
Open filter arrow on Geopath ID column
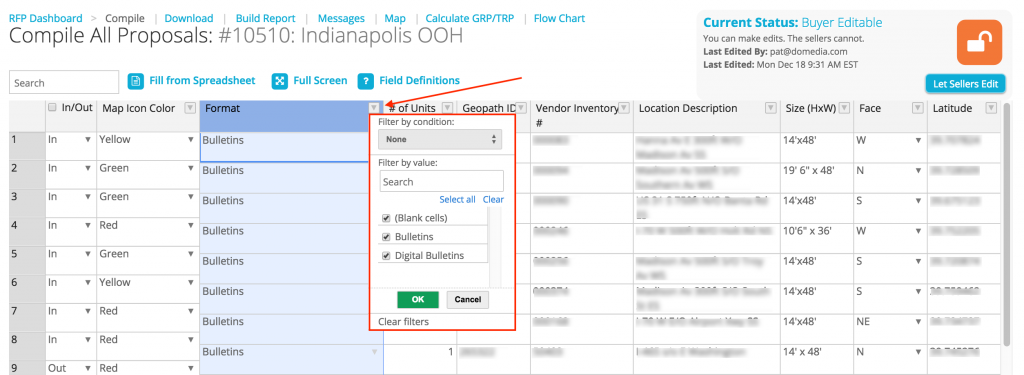click(x=520, y=108)
